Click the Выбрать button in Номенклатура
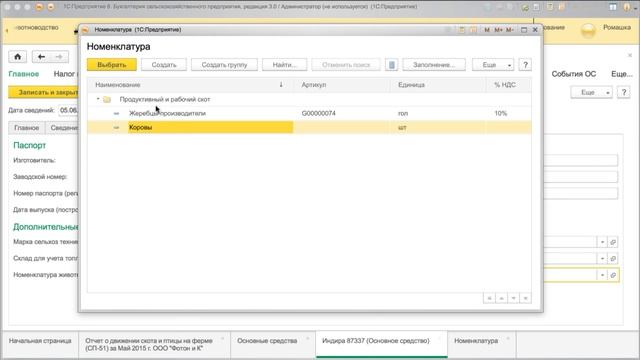Viewport: 640px width, 360px height. point(111,65)
